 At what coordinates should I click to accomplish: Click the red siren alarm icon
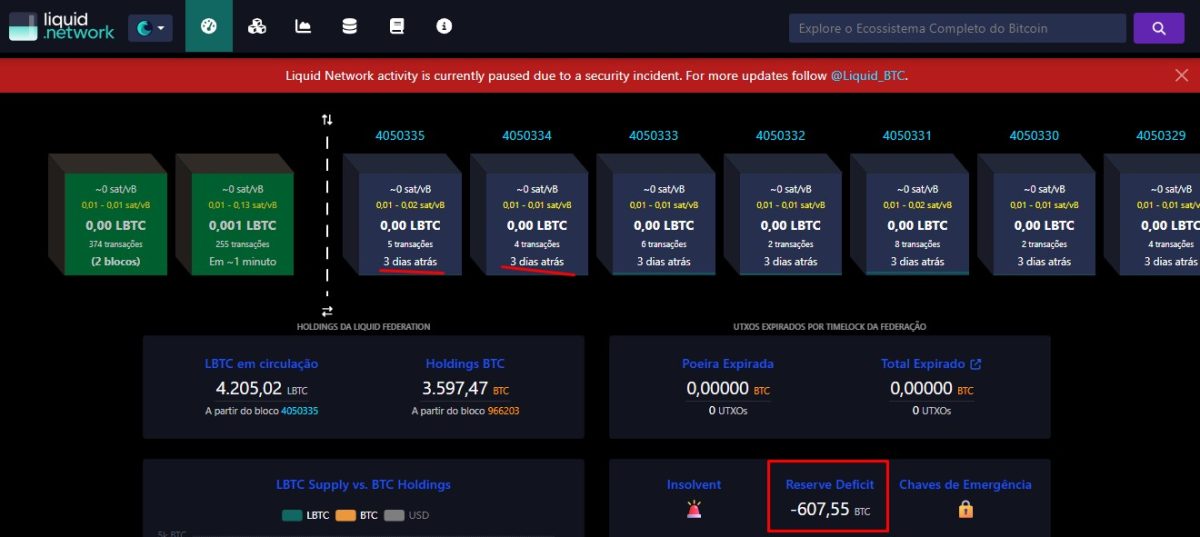tap(694, 509)
